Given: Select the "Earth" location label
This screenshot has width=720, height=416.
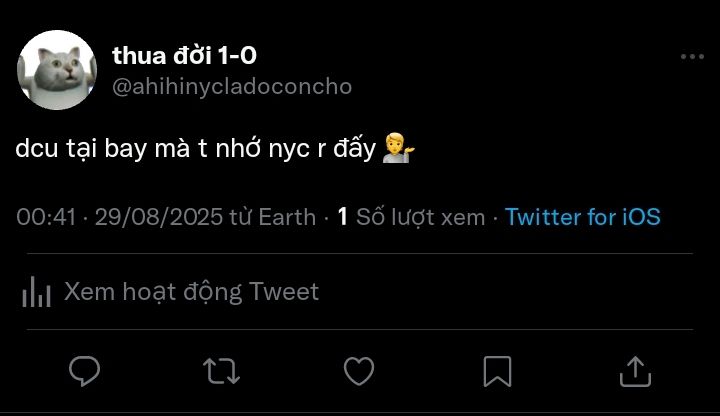Looking at the screenshot, I should 286,217.
